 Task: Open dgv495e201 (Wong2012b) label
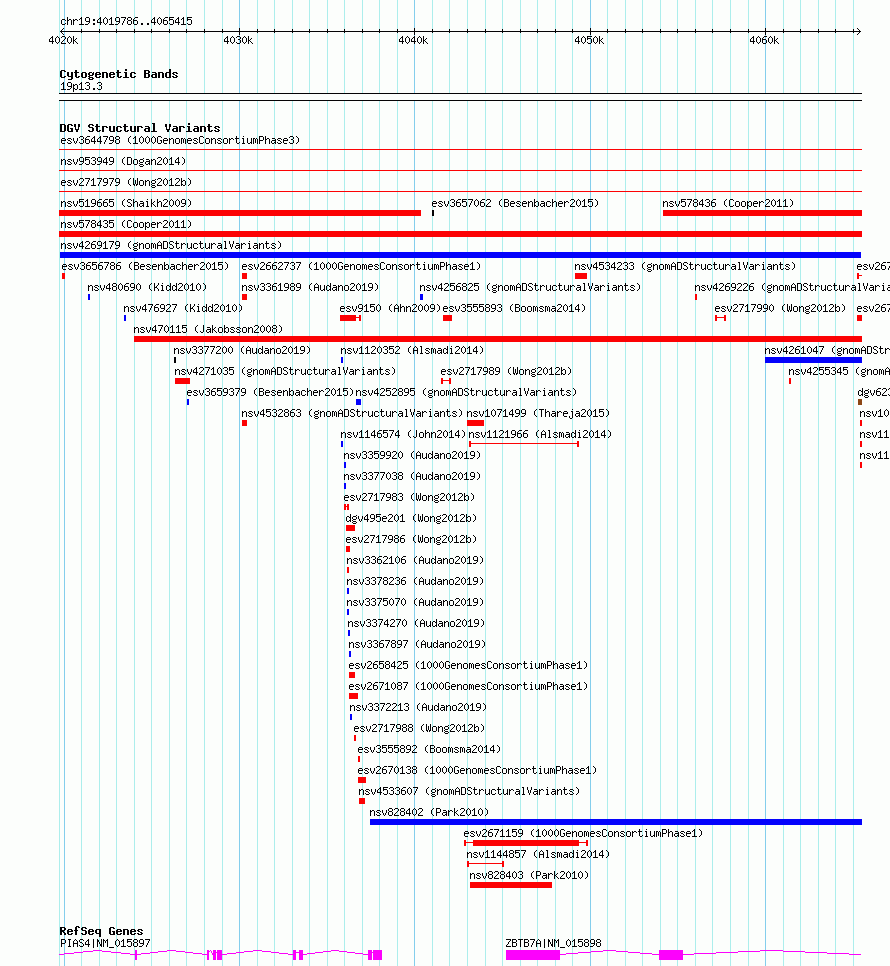coord(411,518)
